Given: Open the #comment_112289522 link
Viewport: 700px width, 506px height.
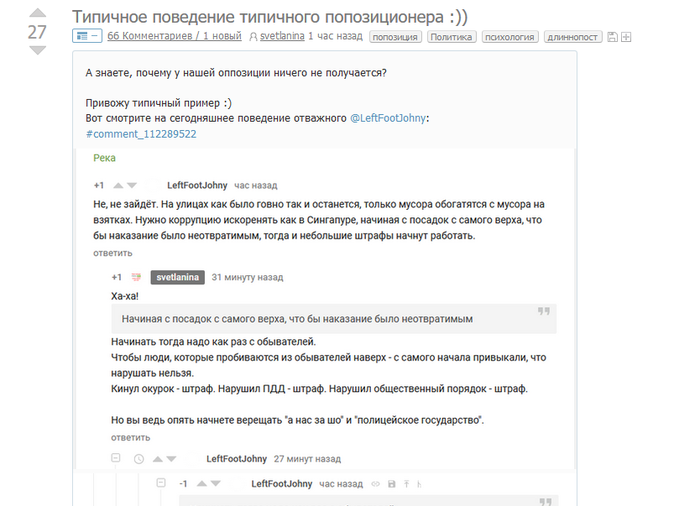Looking at the screenshot, I should pyautogui.click(x=141, y=133).
